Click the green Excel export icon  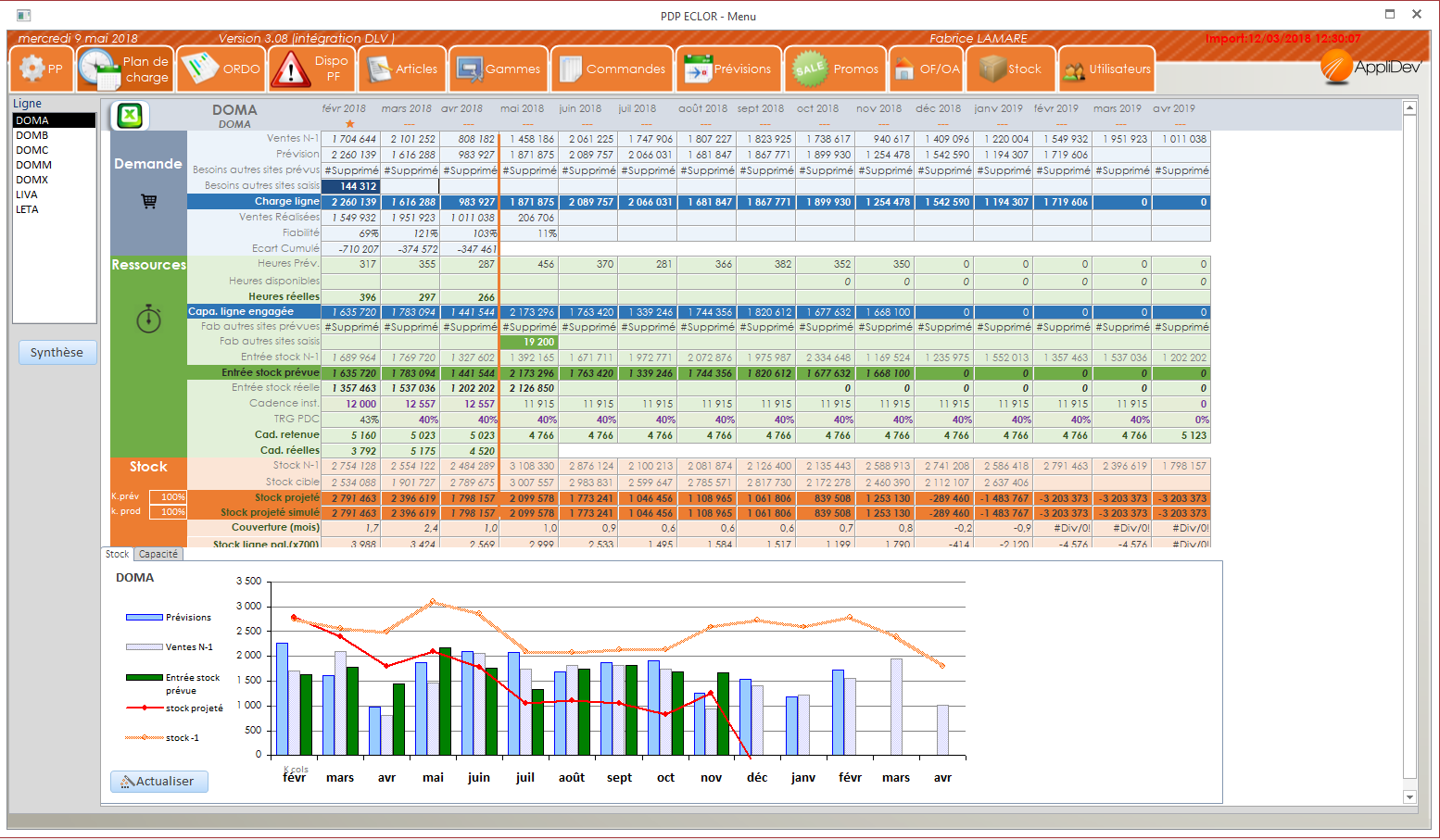coord(131,116)
